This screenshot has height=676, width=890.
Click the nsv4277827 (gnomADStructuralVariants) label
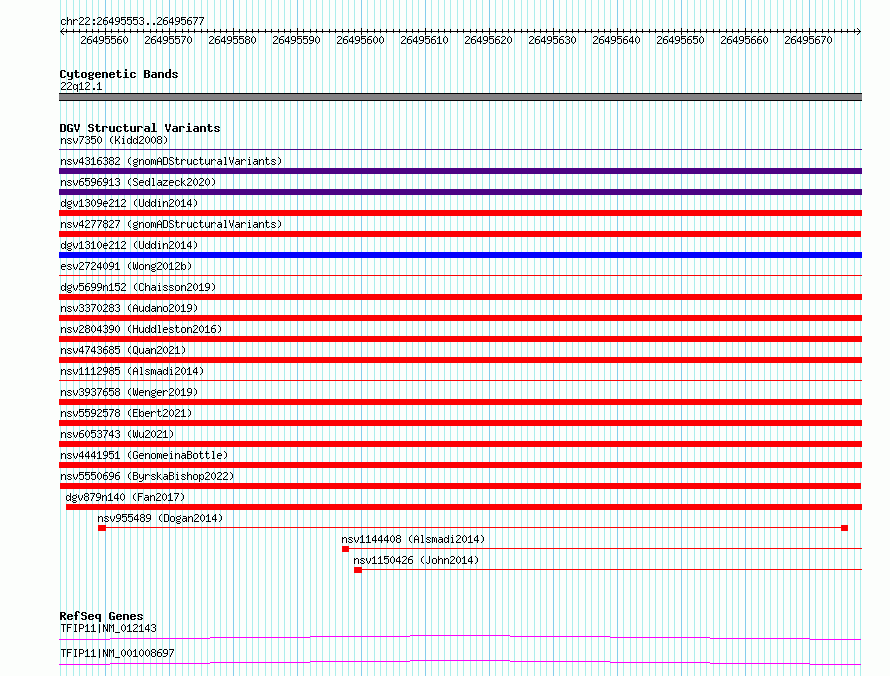pyautogui.click(x=171, y=224)
